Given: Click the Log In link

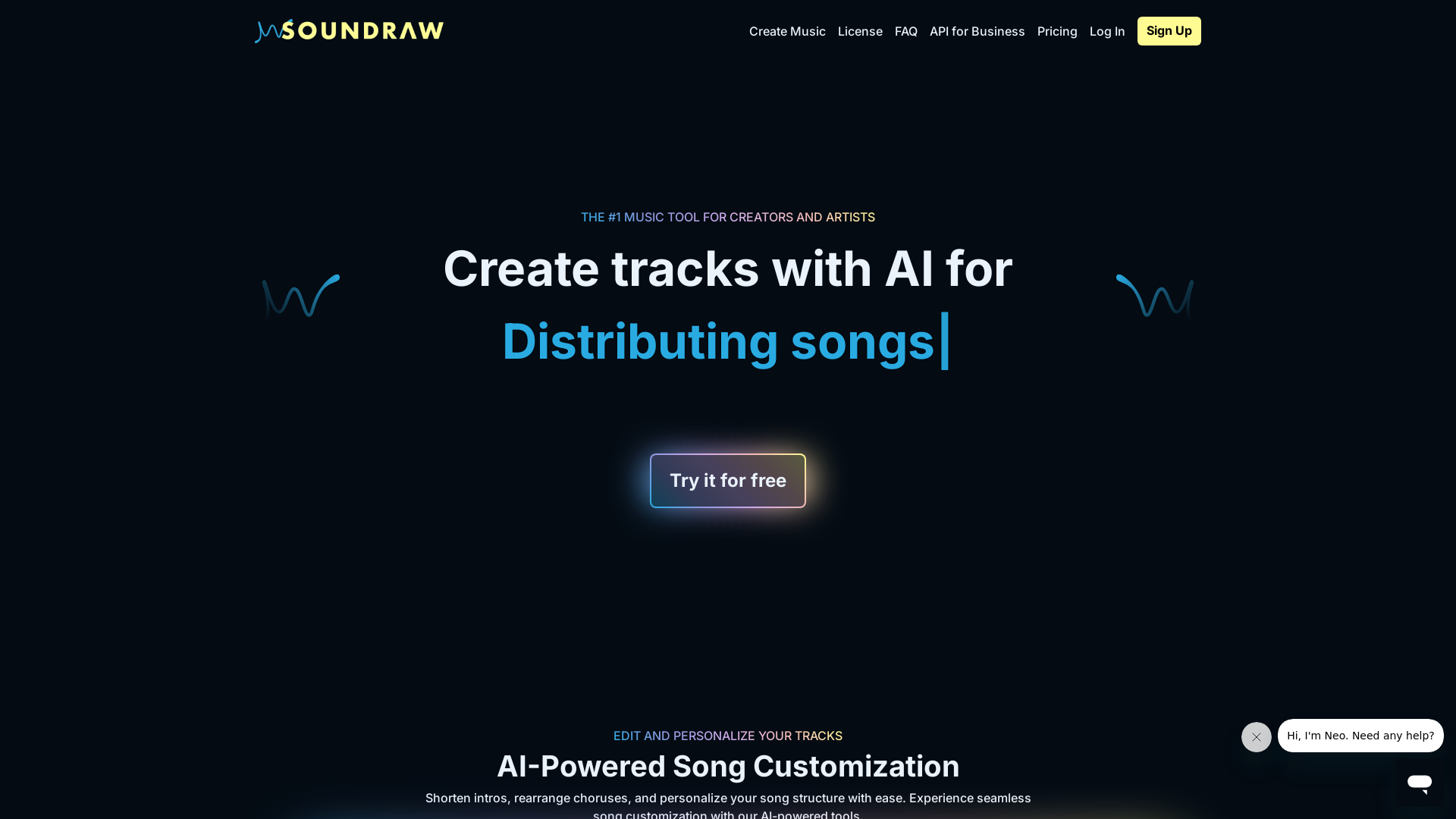Looking at the screenshot, I should (x=1107, y=31).
